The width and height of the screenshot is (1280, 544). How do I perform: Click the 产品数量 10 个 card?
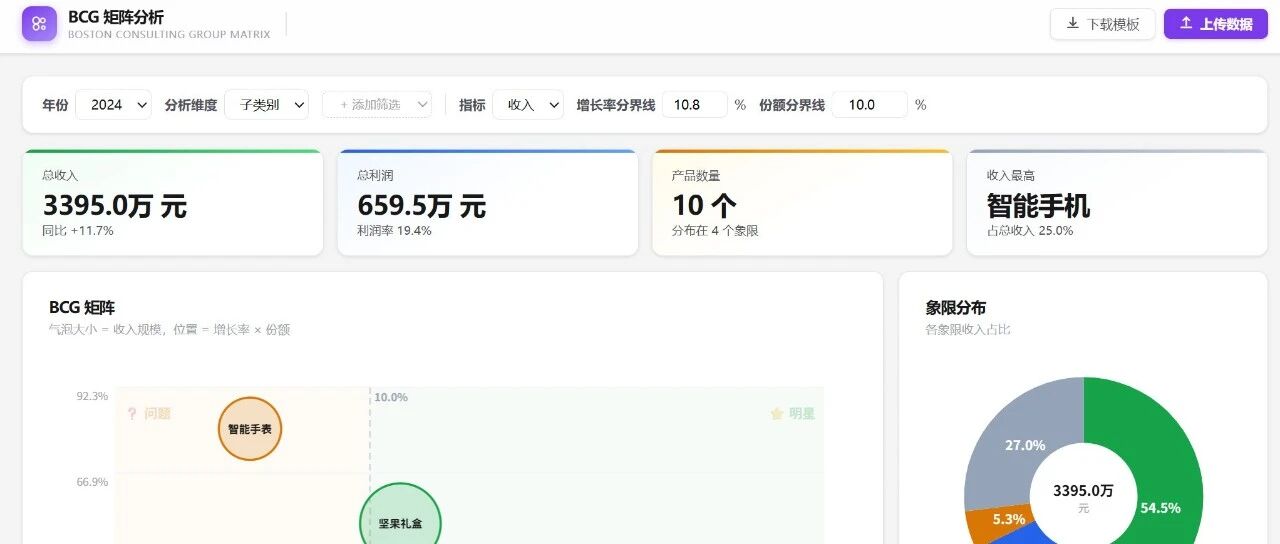click(x=802, y=202)
